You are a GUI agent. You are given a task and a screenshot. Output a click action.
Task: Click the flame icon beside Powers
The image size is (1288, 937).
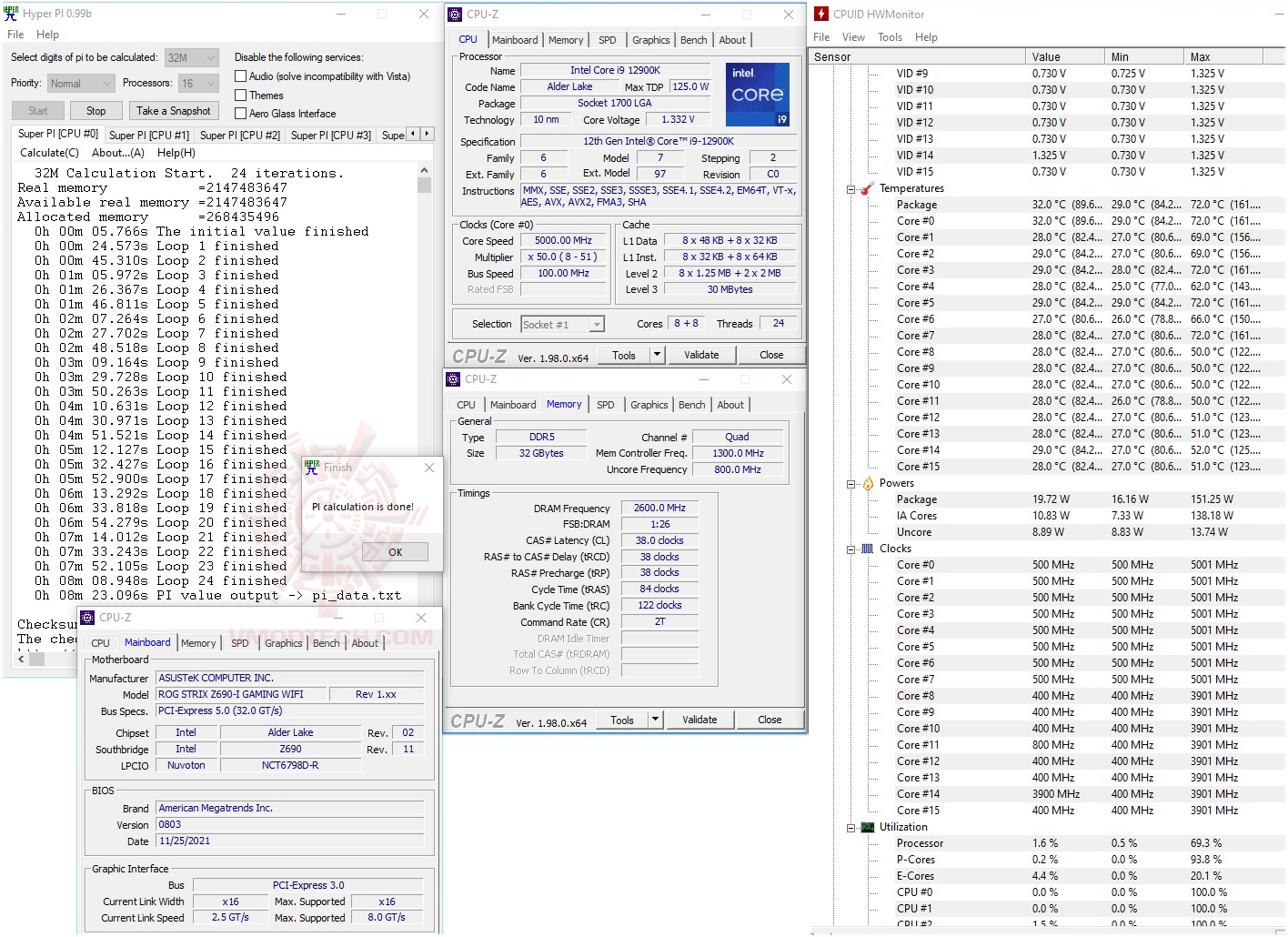click(x=868, y=483)
